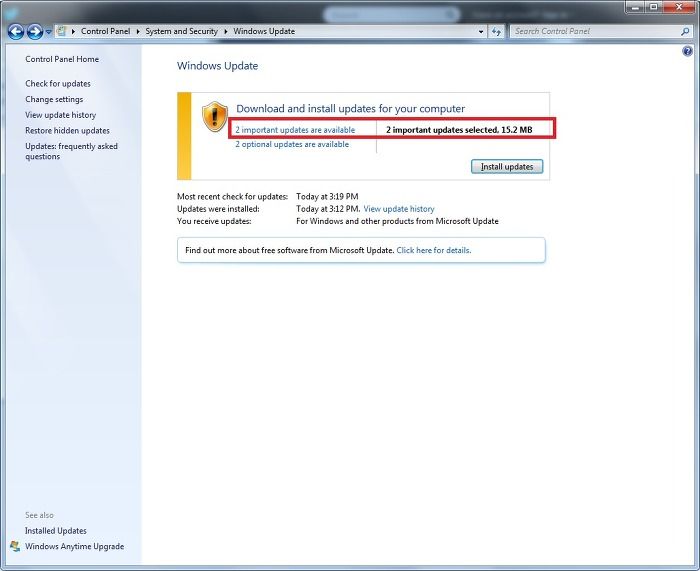Open Change settings
Screen dimensions: 700x571
[54, 99]
